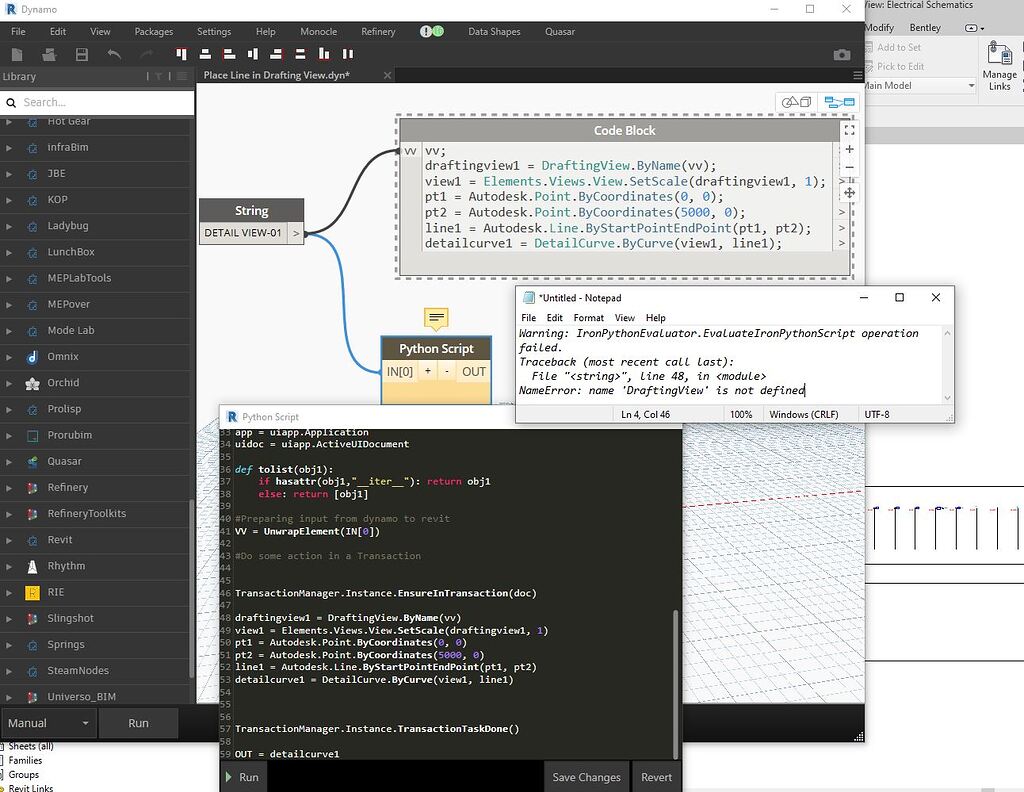Undo the last action
1024x792 pixels.
click(113, 55)
